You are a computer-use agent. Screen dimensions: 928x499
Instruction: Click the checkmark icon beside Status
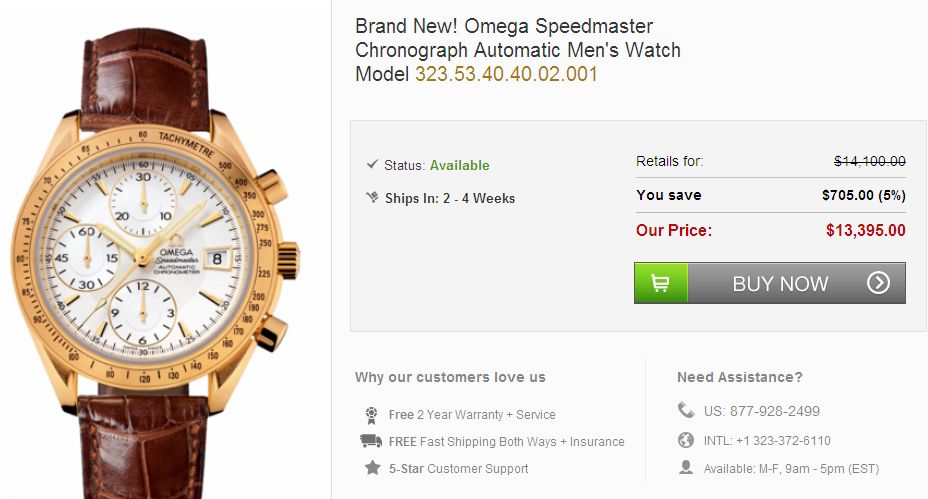372,164
